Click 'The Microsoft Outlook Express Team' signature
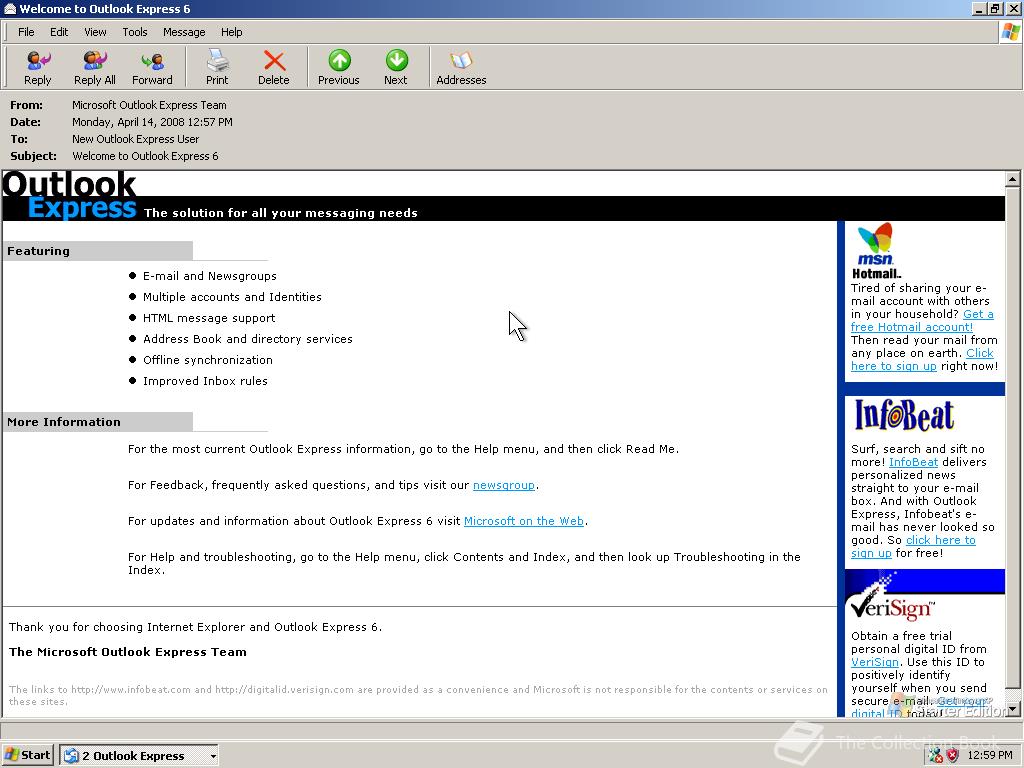This screenshot has width=1024, height=768. coord(128,652)
